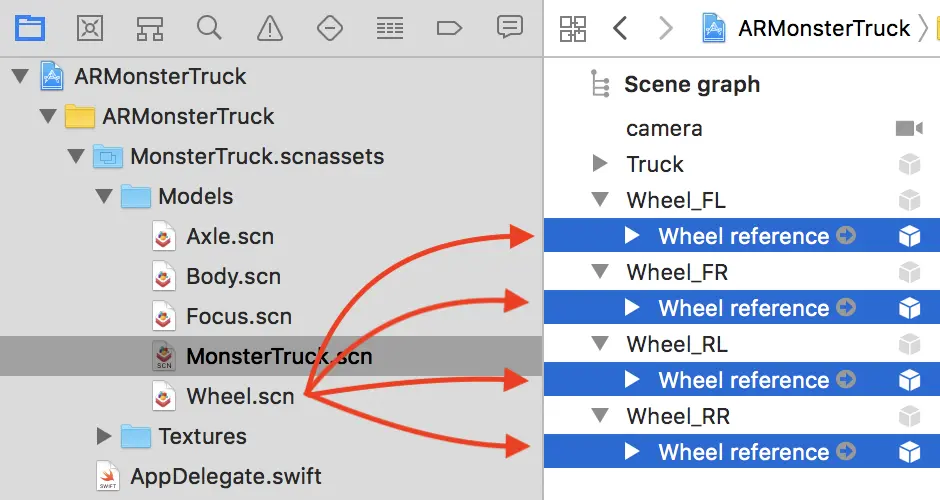Collapse the Wheel_FL node
Screen dimensions: 940x500
coord(600,200)
